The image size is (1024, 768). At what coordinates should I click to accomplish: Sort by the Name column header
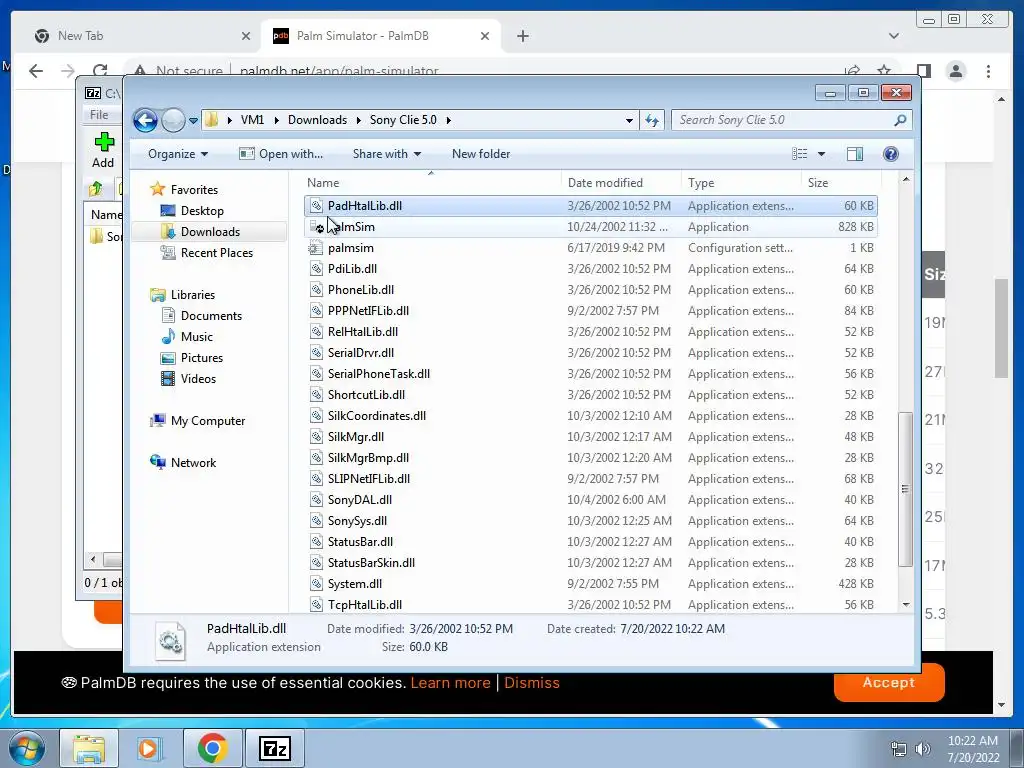(431, 183)
